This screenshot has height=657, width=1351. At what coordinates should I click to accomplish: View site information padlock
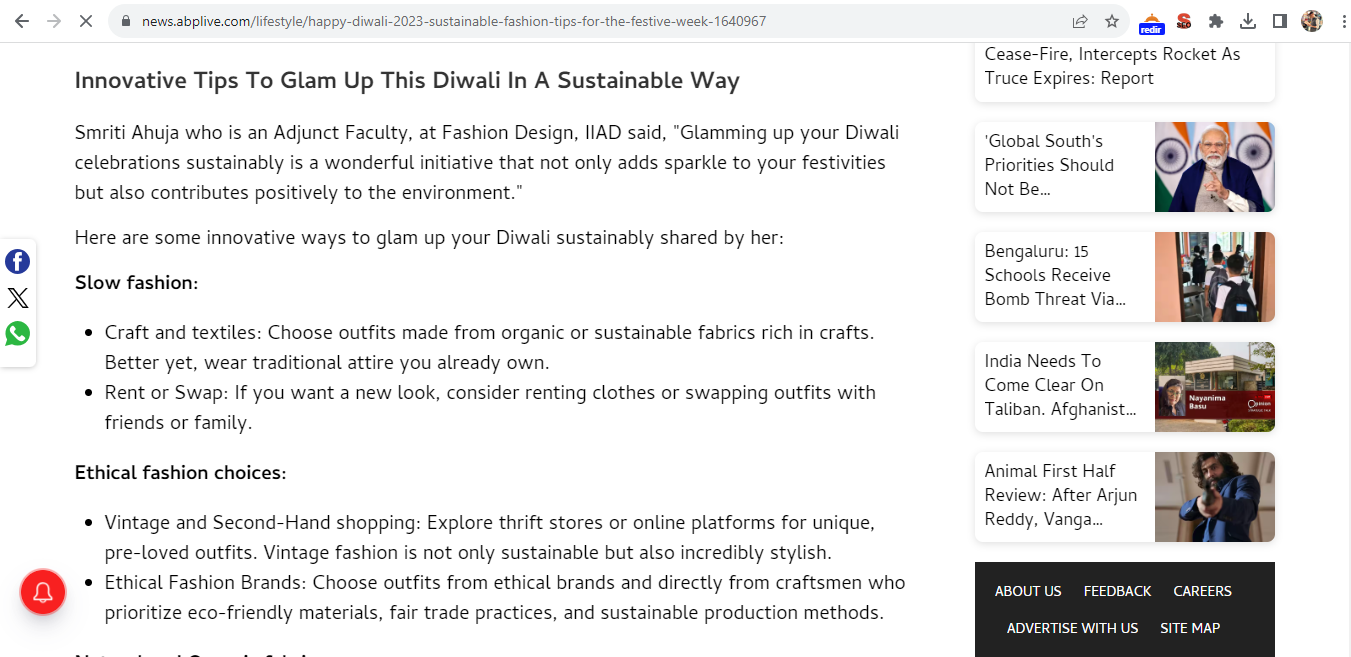(125, 21)
